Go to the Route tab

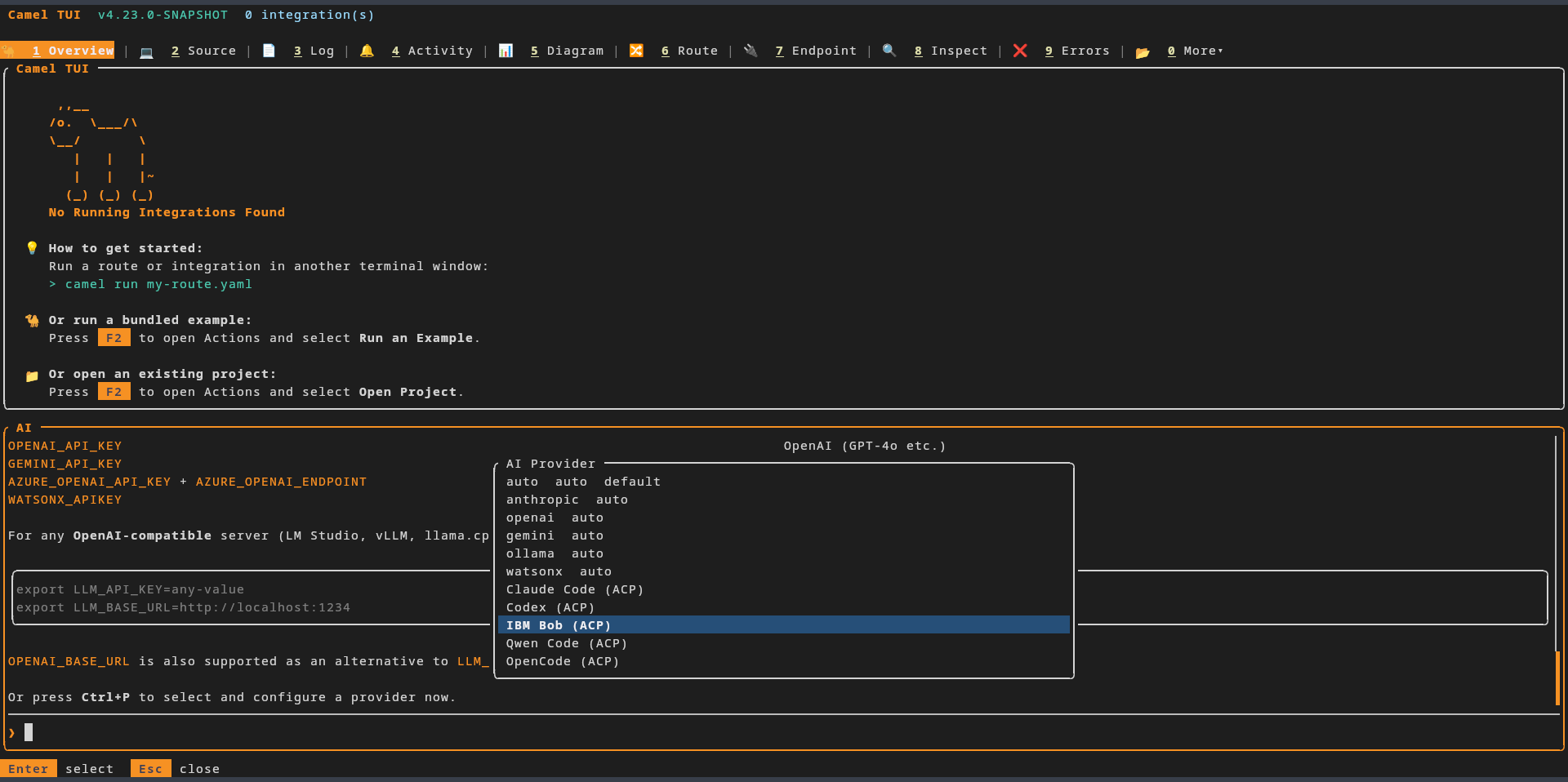pos(689,51)
